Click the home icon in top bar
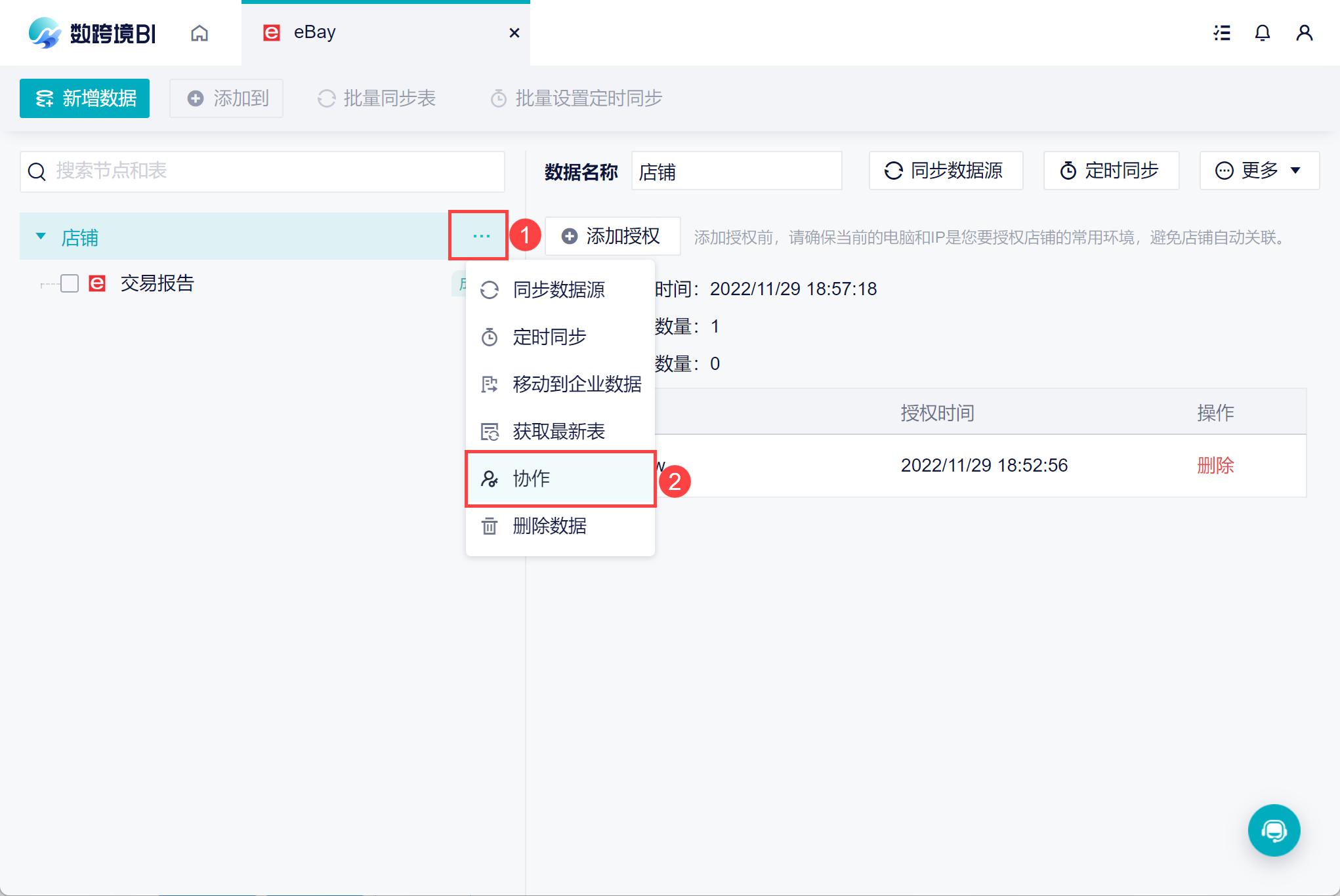 (x=199, y=33)
